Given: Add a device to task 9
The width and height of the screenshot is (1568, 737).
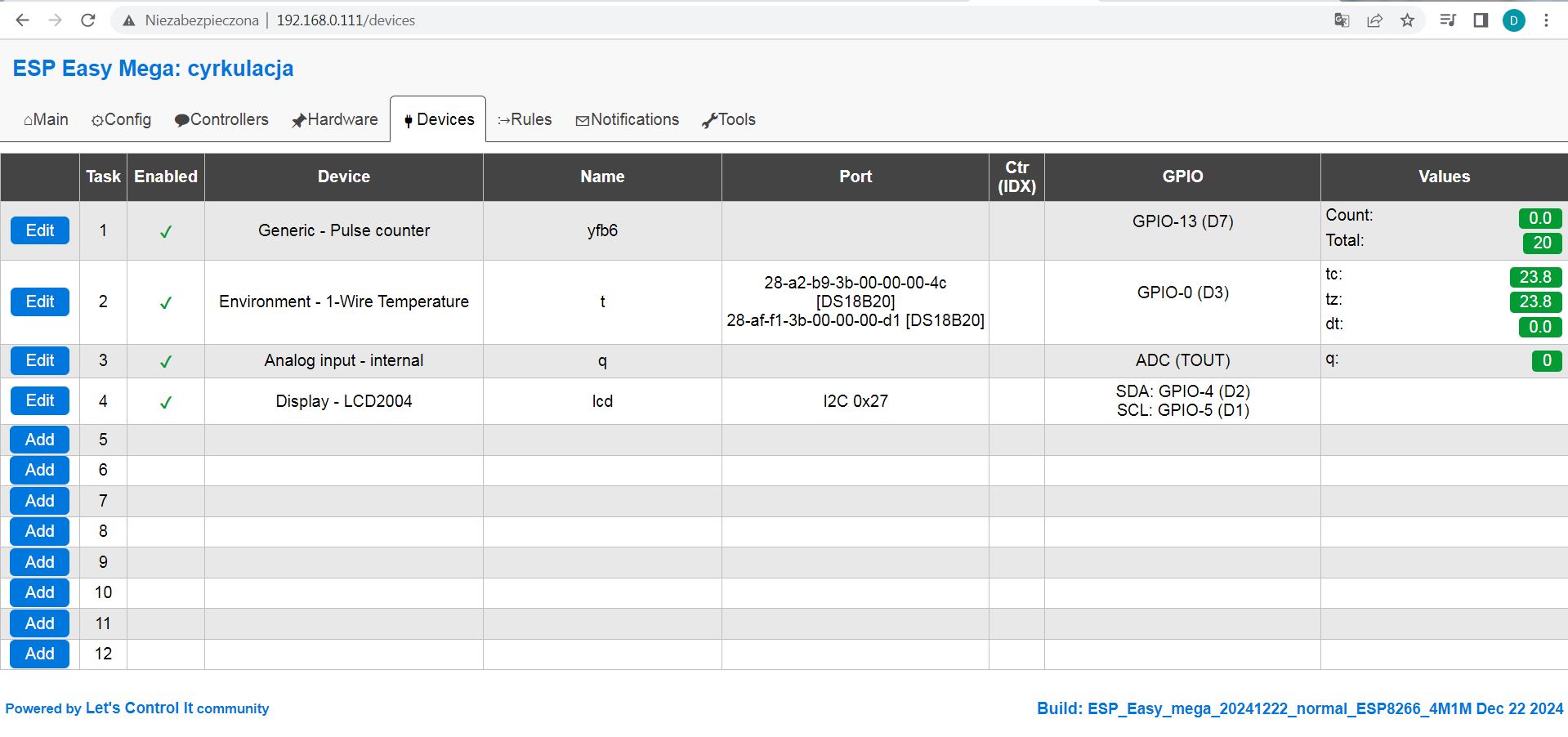Looking at the screenshot, I should point(40,562).
